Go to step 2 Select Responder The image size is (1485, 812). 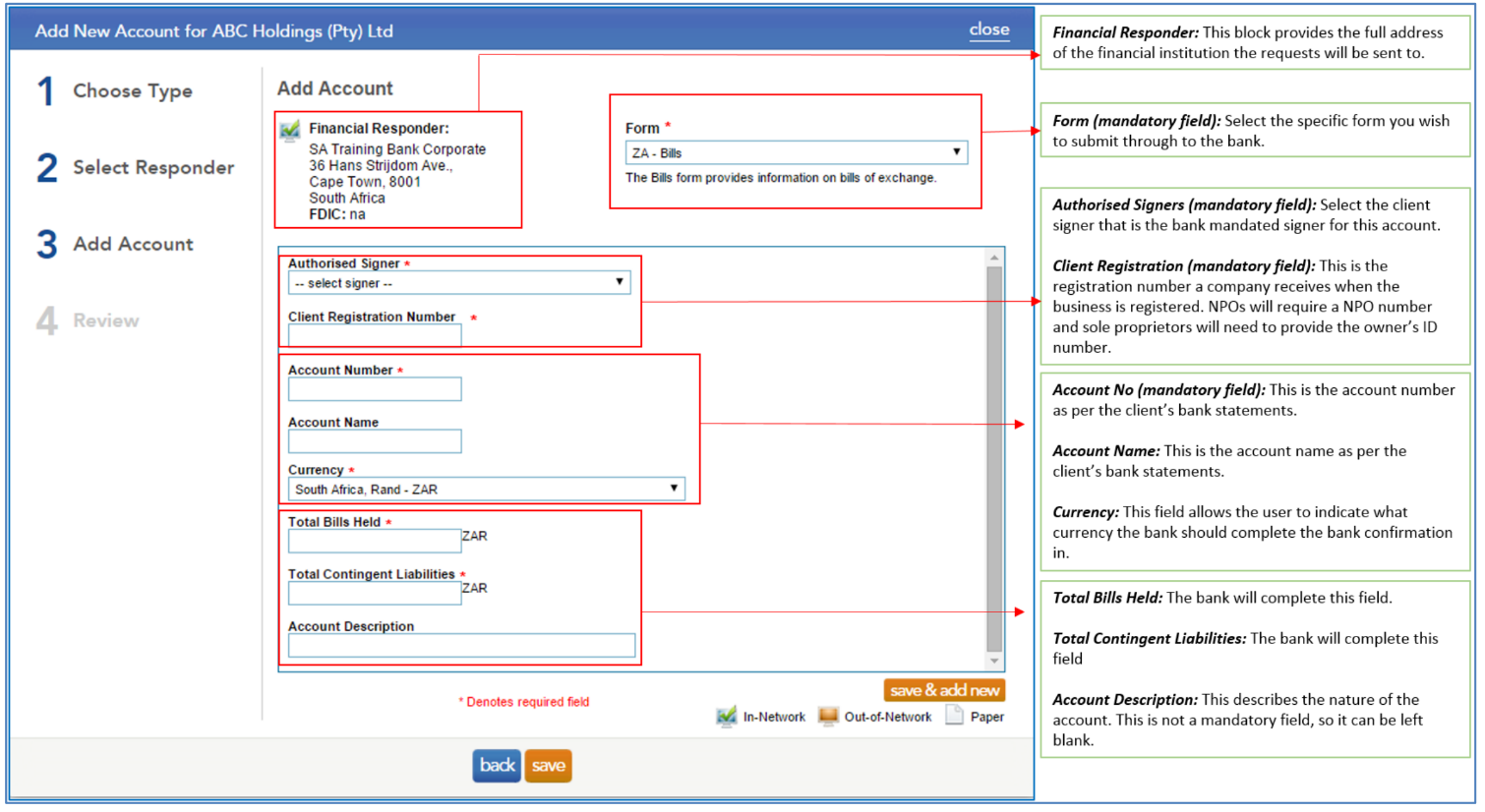[136, 168]
